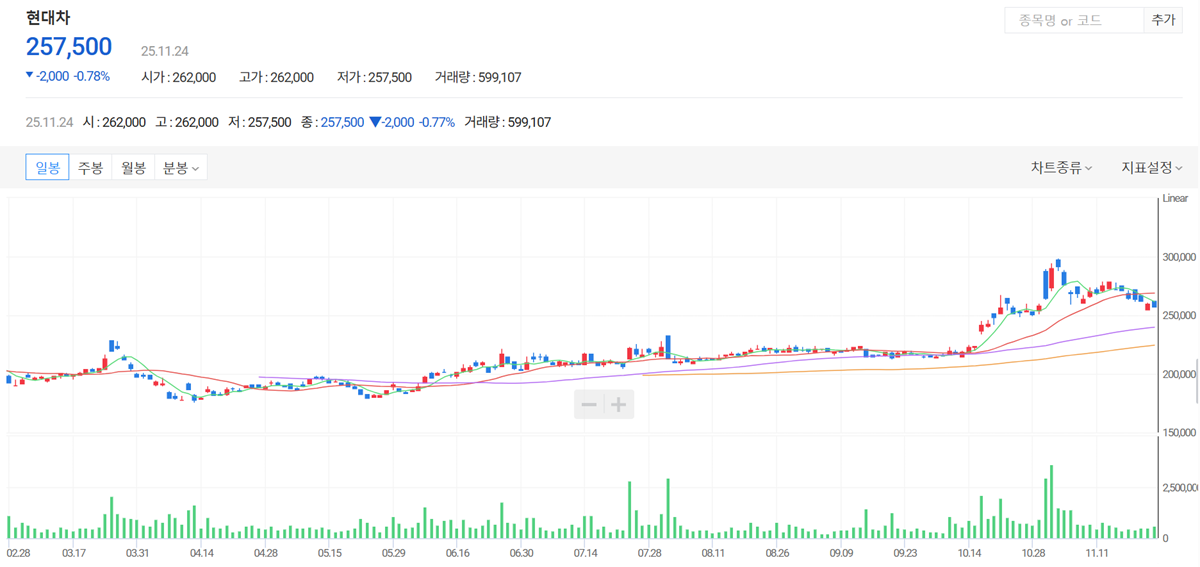Click the 09.09 date axis label
1200x567 pixels.
coord(841,553)
